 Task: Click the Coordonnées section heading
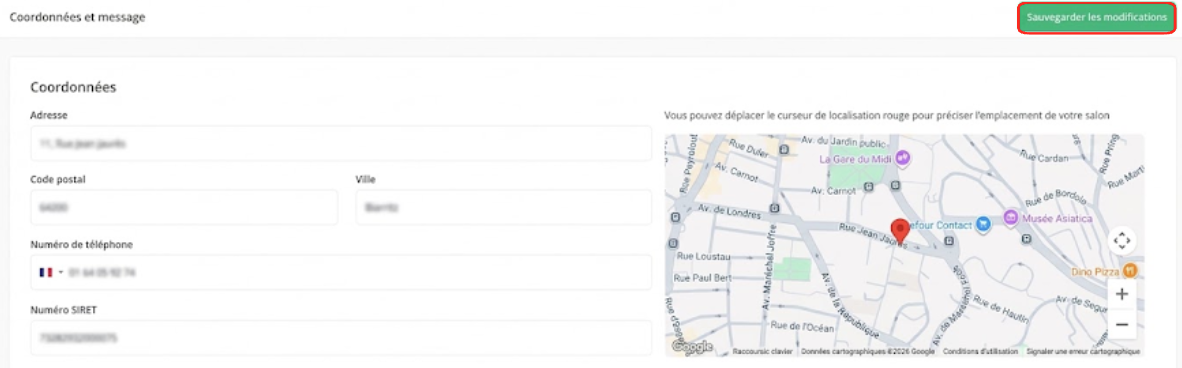[x=73, y=87]
